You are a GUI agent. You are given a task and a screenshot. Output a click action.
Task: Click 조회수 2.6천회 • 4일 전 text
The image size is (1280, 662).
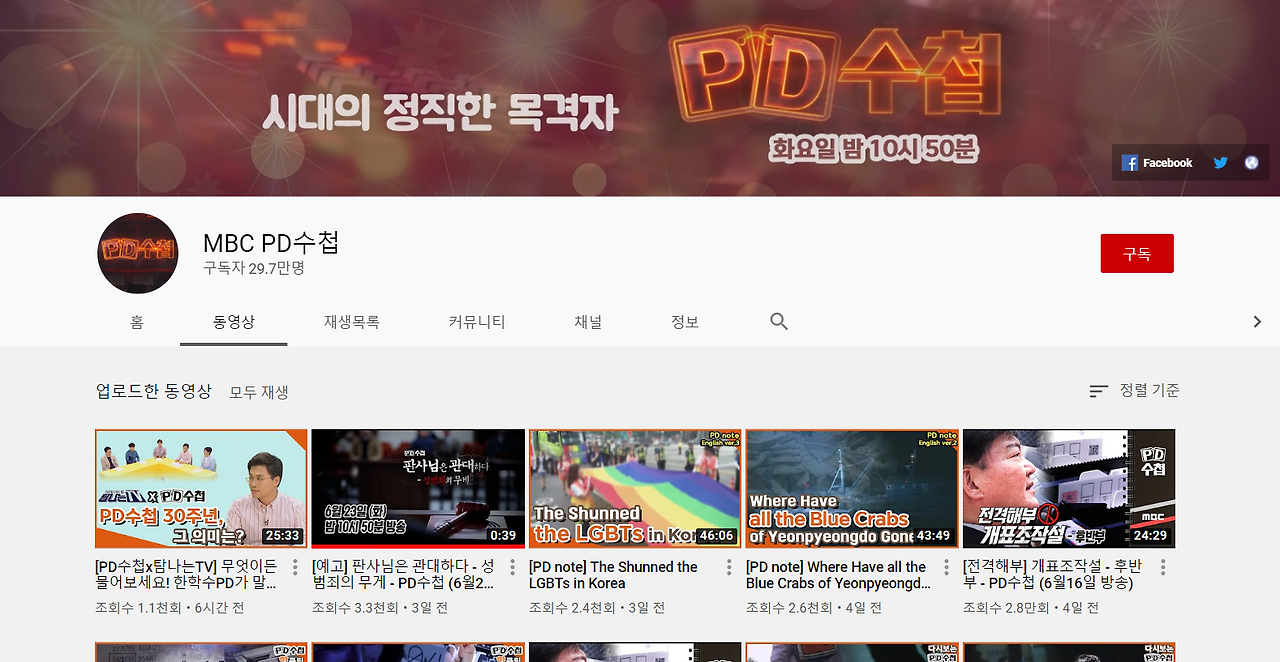coord(814,608)
